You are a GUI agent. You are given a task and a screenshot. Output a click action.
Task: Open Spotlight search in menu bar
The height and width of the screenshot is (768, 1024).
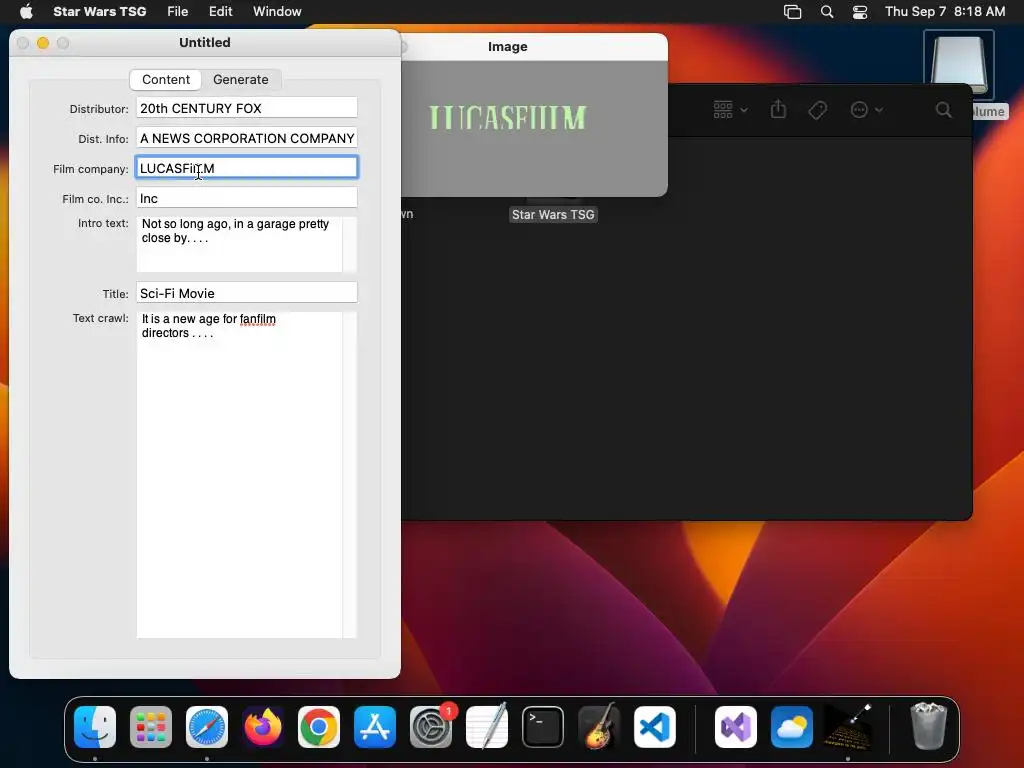tap(827, 12)
